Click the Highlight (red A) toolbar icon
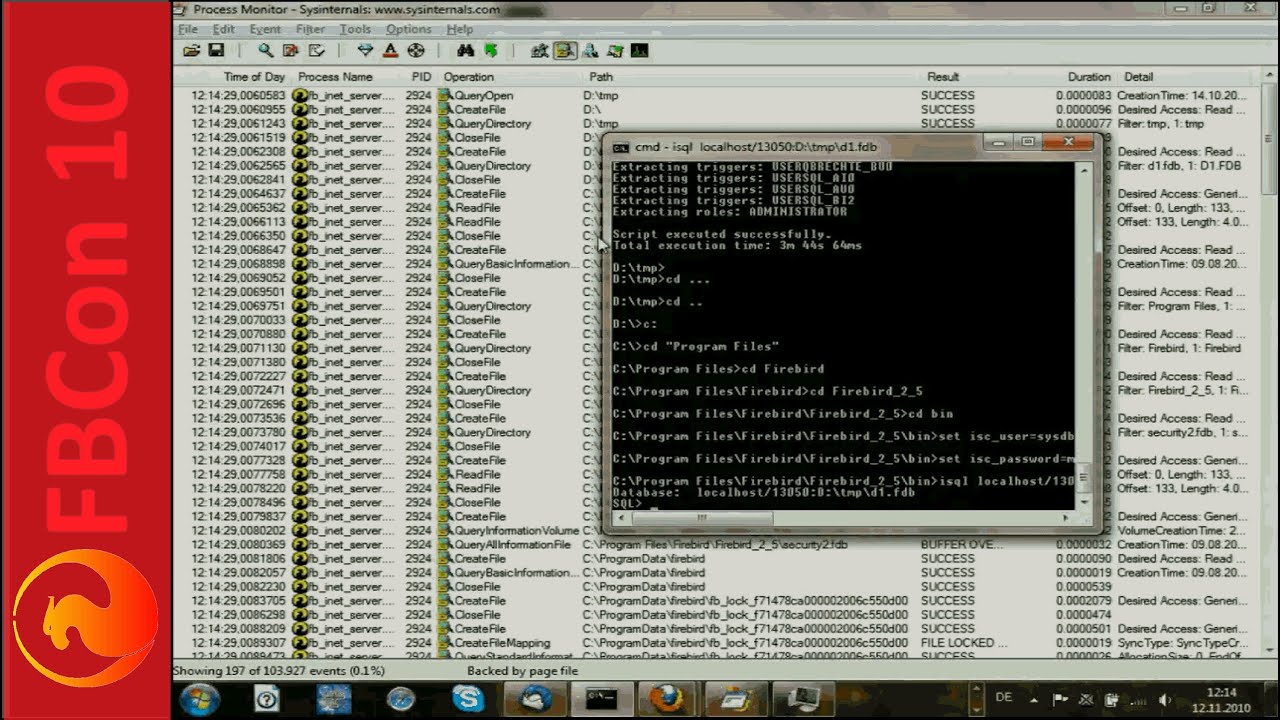The width and height of the screenshot is (1280, 720). coord(391,50)
